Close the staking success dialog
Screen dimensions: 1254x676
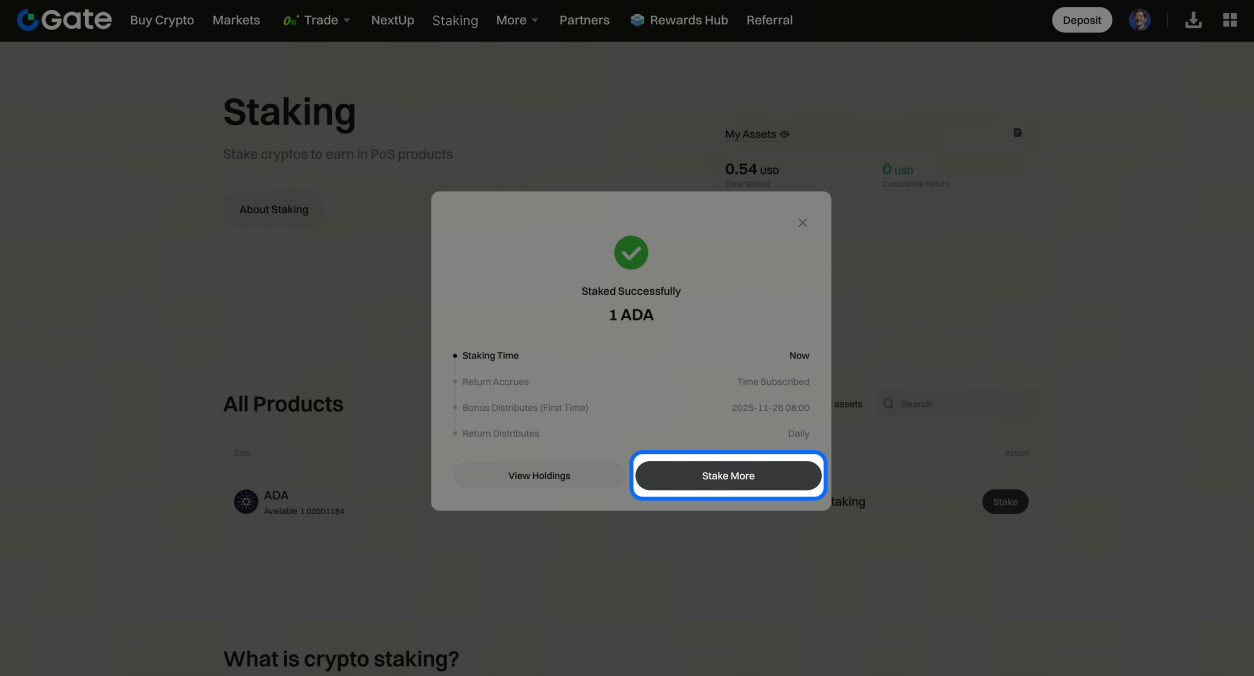(x=802, y=223)
